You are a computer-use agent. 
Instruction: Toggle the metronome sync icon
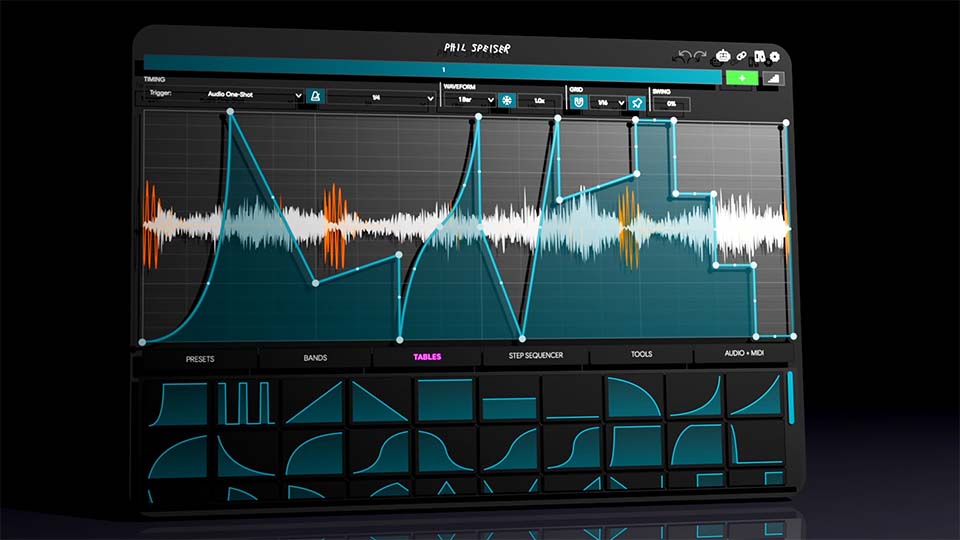click(x=315, y=96)
